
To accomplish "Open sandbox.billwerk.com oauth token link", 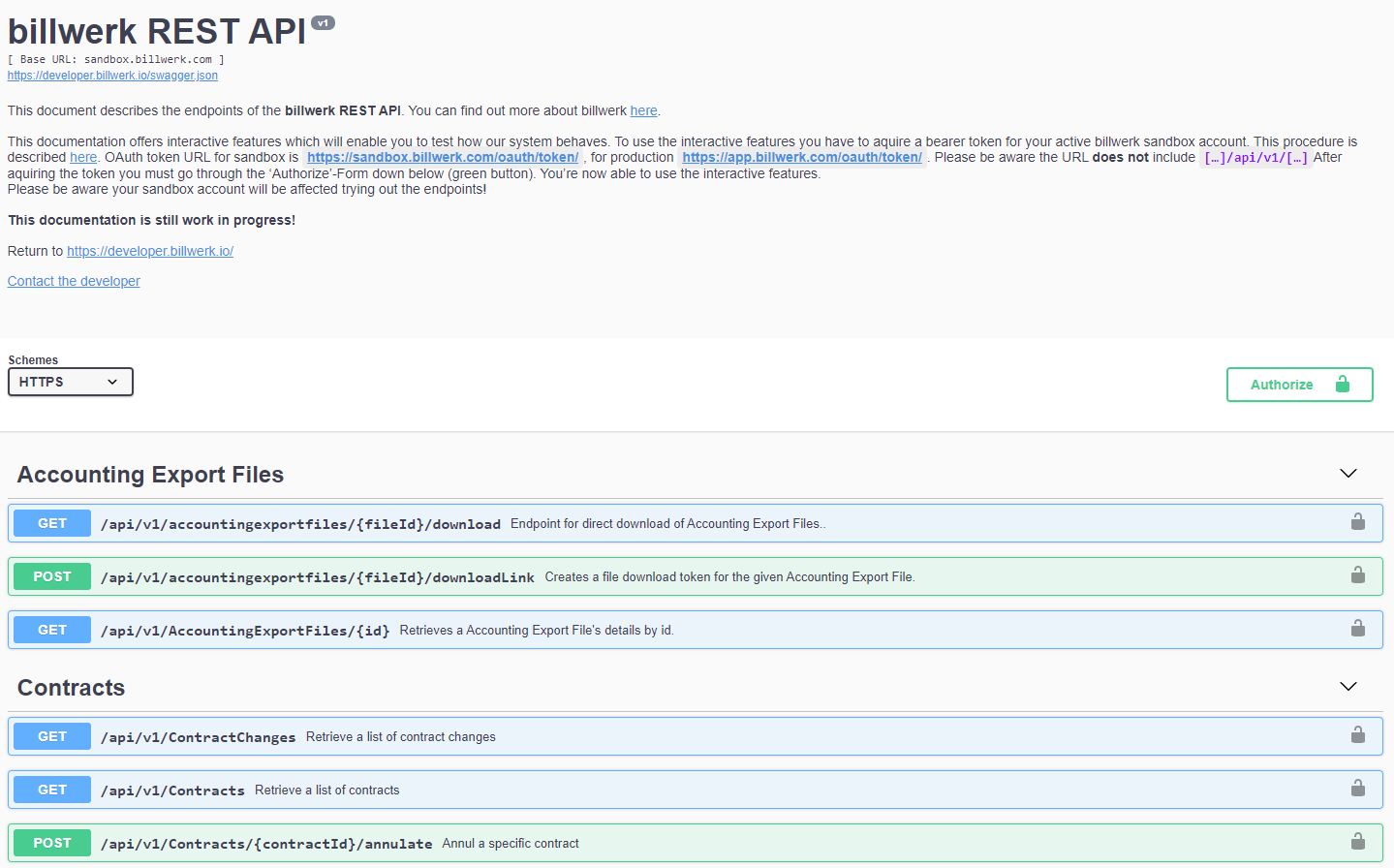I will tap(443, 157).
